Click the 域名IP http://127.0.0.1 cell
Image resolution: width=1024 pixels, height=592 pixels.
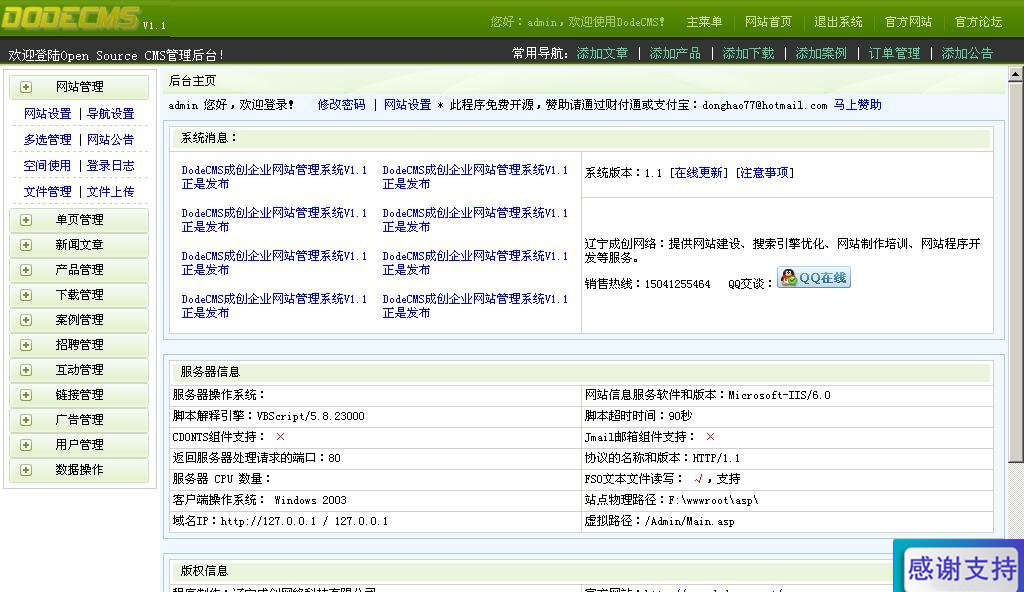[x=376, y=521]
